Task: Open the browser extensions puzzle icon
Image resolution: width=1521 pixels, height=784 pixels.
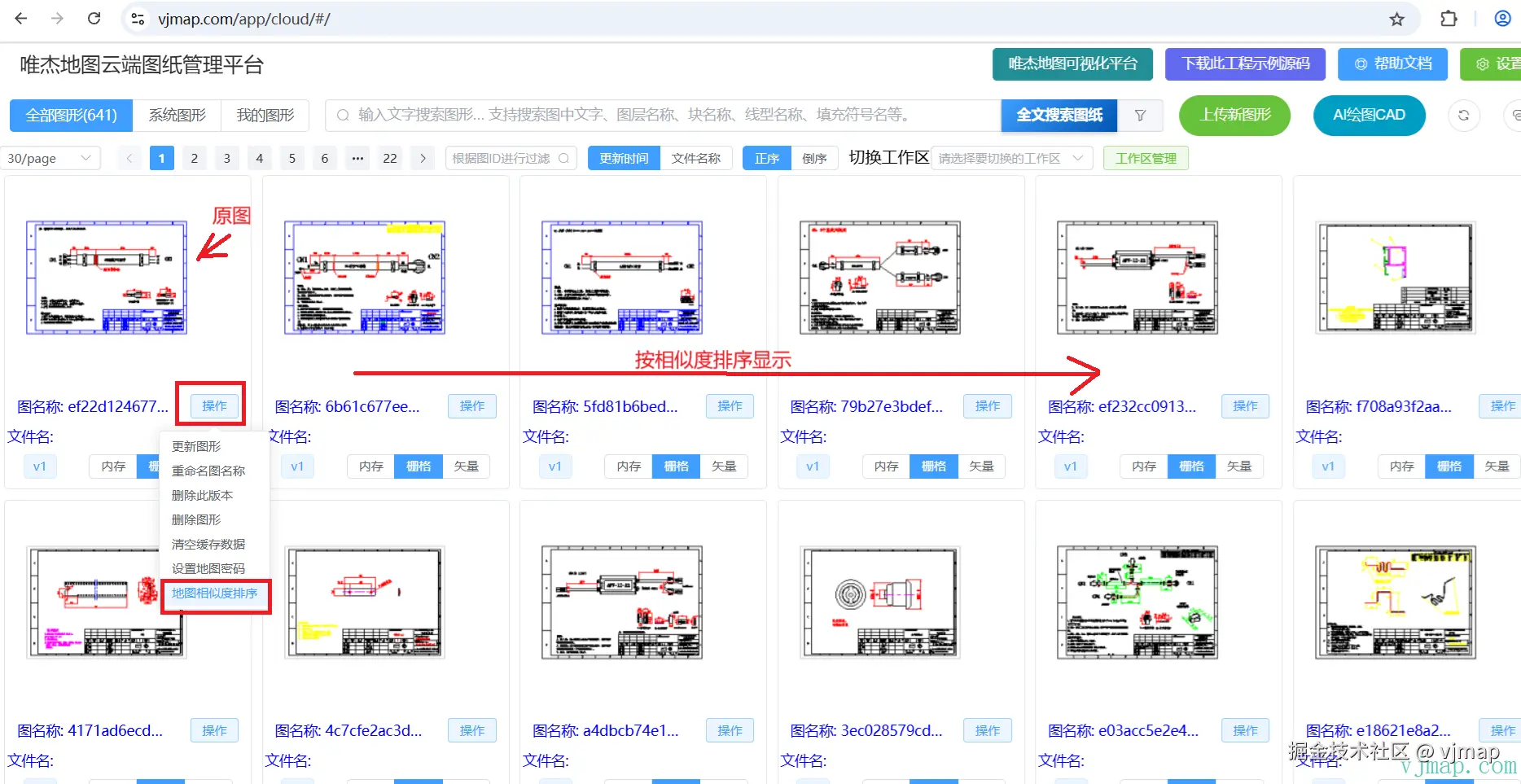Action: (1449, 19)
